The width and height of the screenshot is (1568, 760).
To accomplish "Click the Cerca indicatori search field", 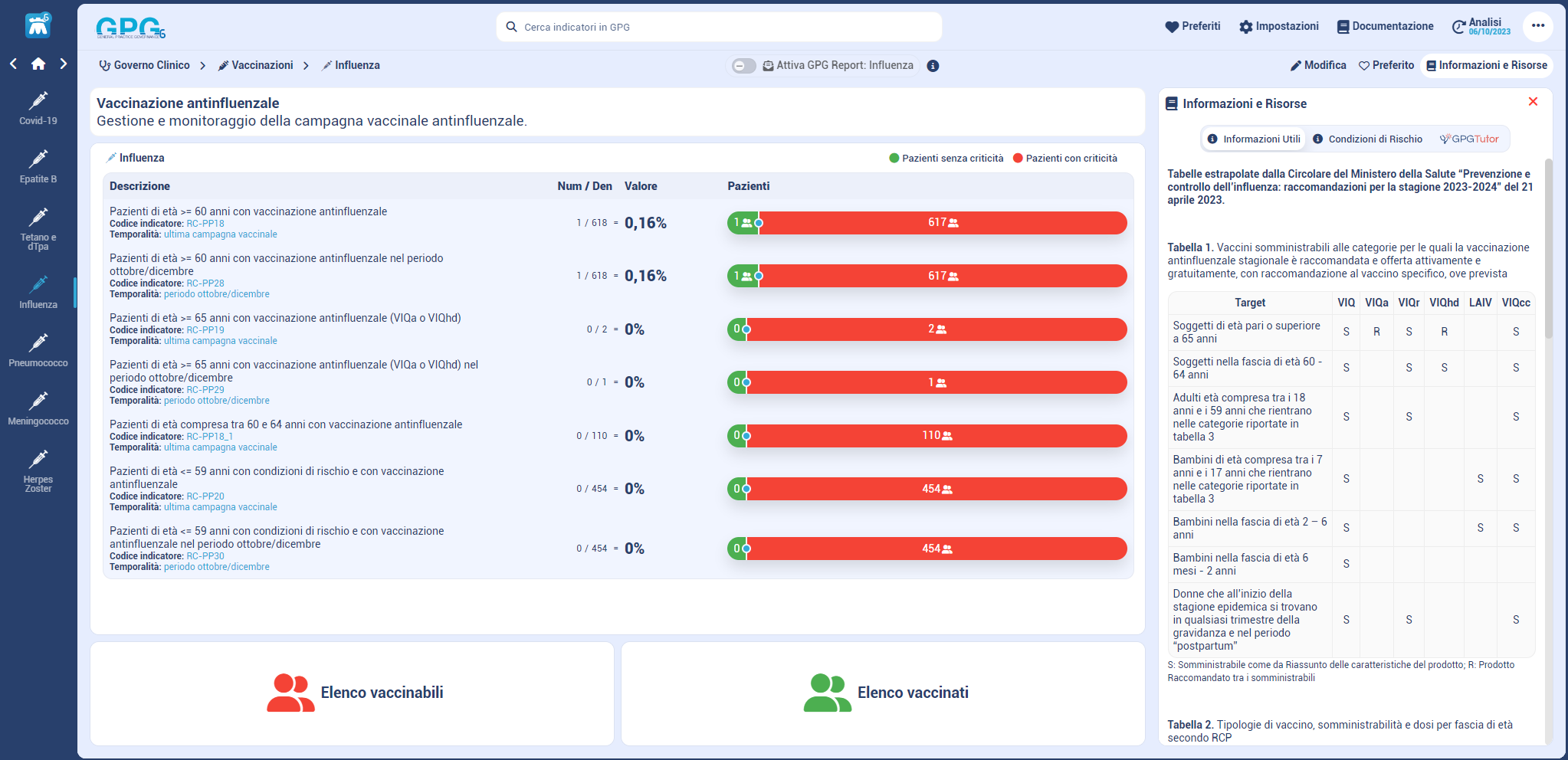I will coord(719,27).
